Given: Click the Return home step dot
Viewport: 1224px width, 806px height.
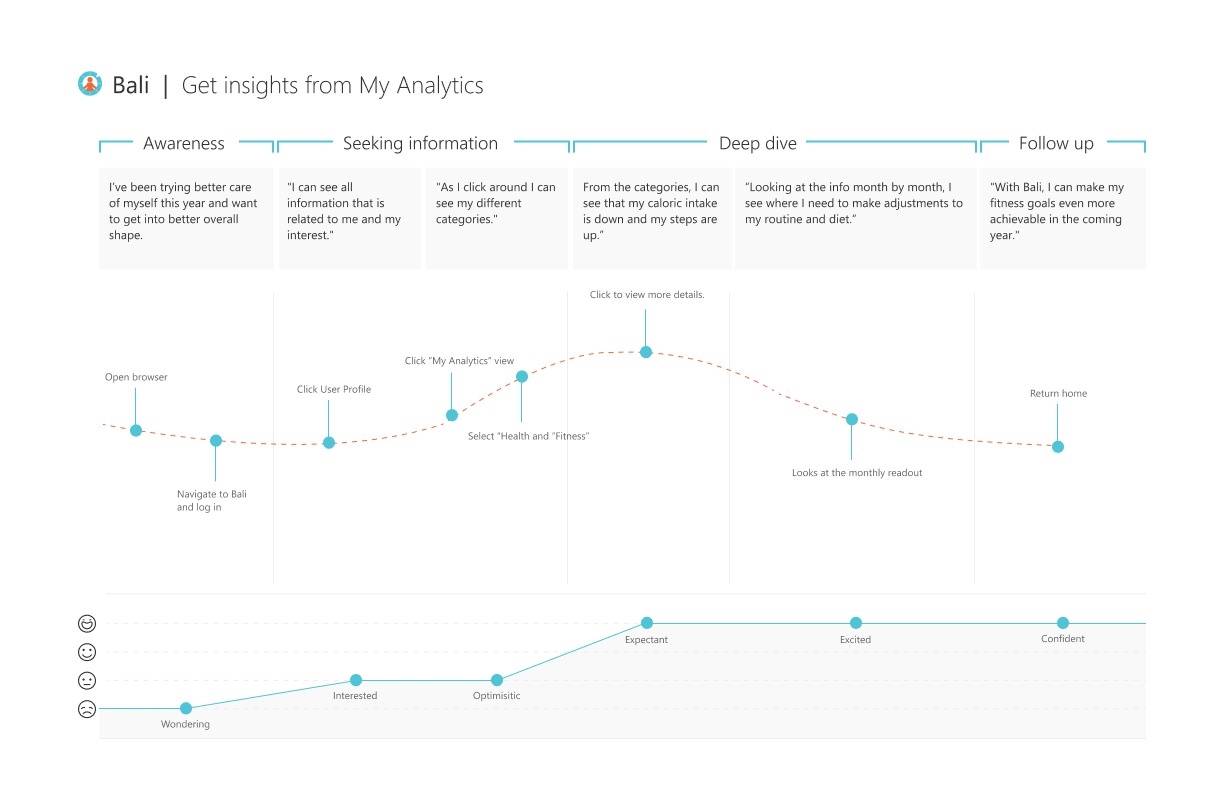Looking at the screenshot, I should point(1058,447).
